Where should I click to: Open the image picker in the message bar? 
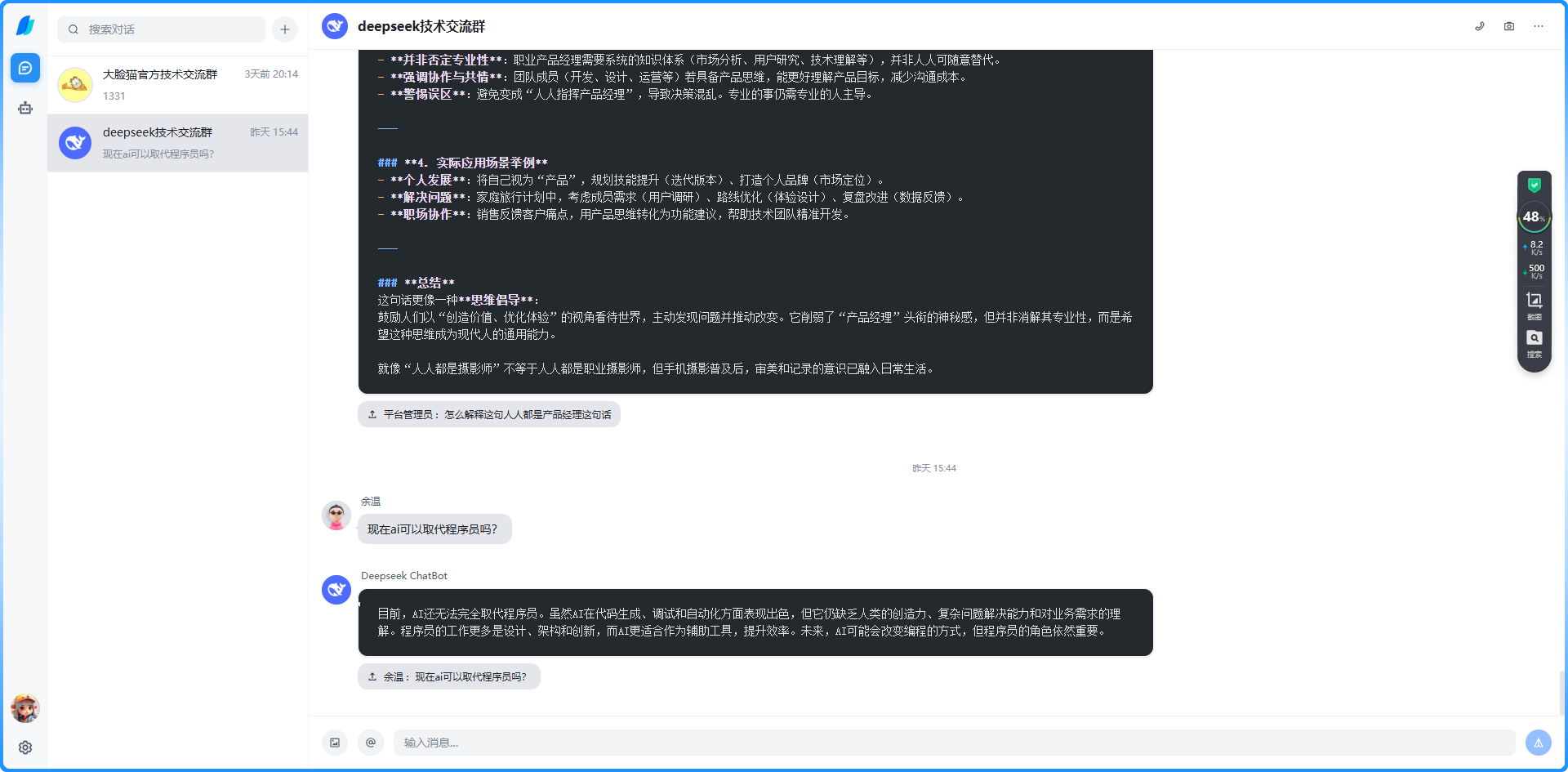pos(335,743)
